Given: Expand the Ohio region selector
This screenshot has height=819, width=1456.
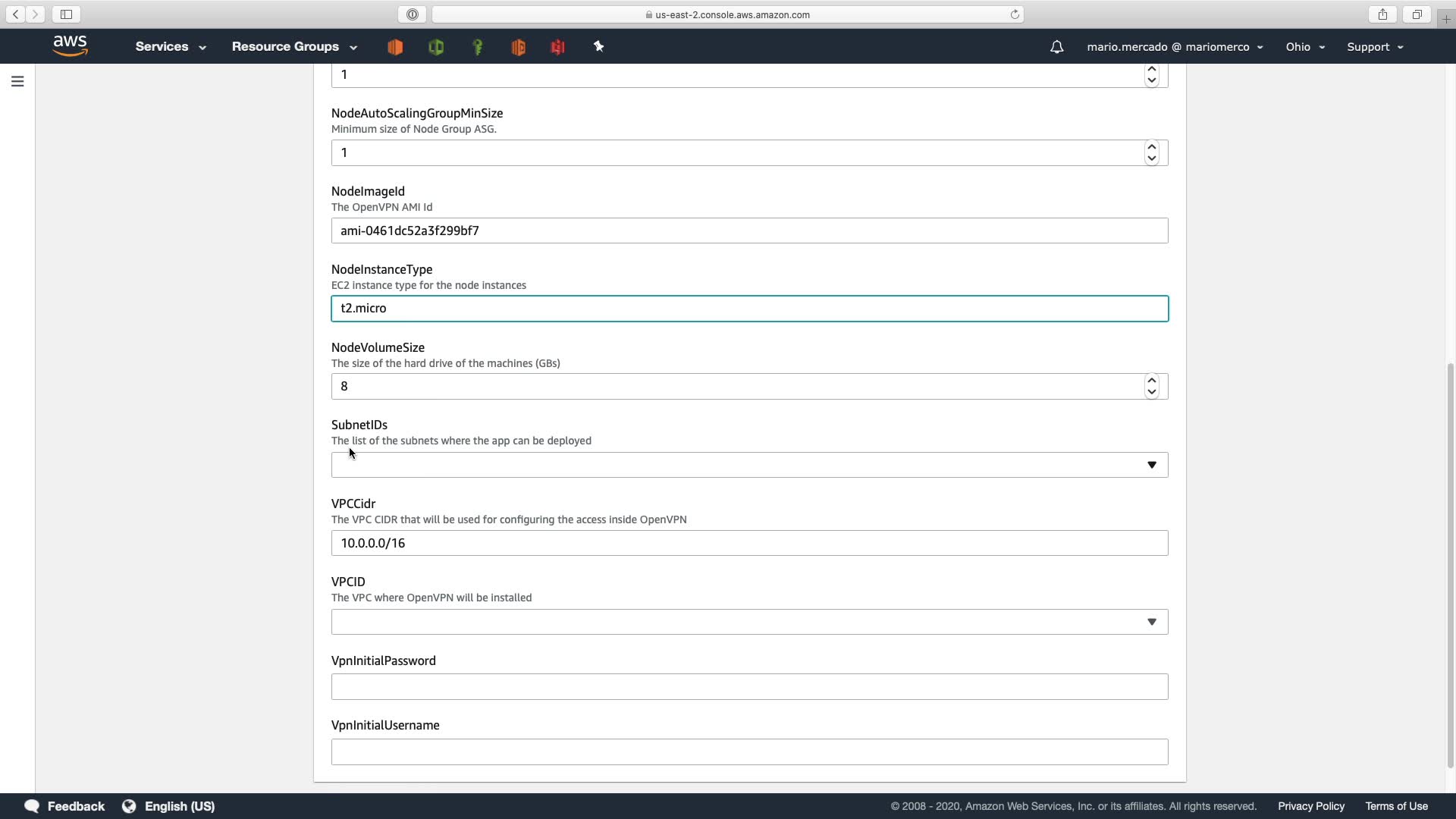Looking at the screenshot, I should pyautogui.click(x=1304, y=47).
